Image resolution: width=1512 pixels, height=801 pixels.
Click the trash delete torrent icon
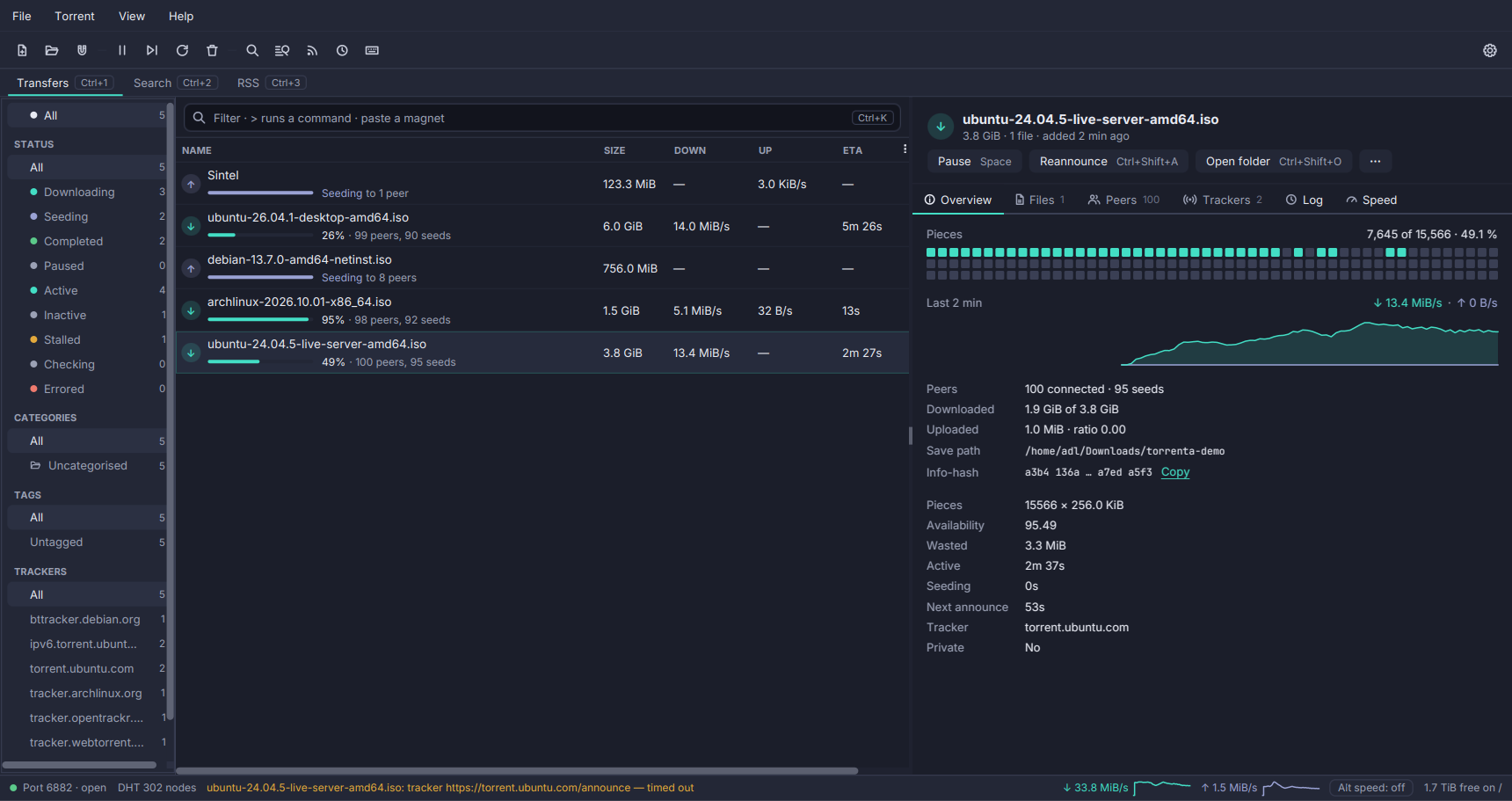click(212, 50)
